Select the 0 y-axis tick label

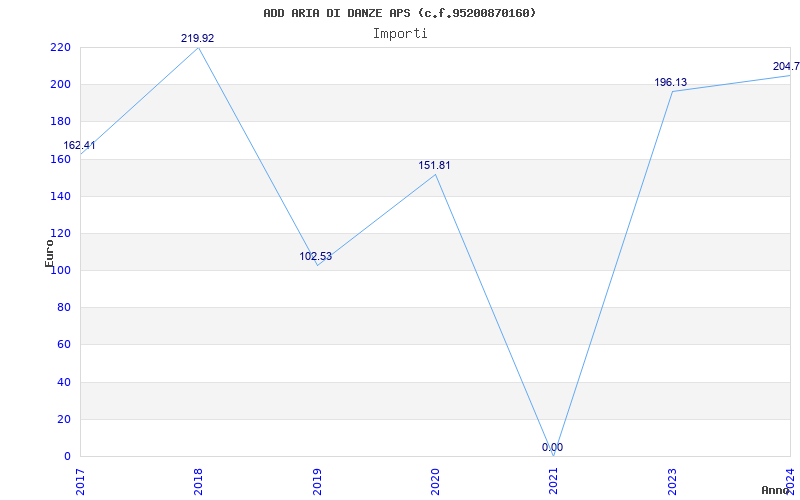click(x=67, y=457)
